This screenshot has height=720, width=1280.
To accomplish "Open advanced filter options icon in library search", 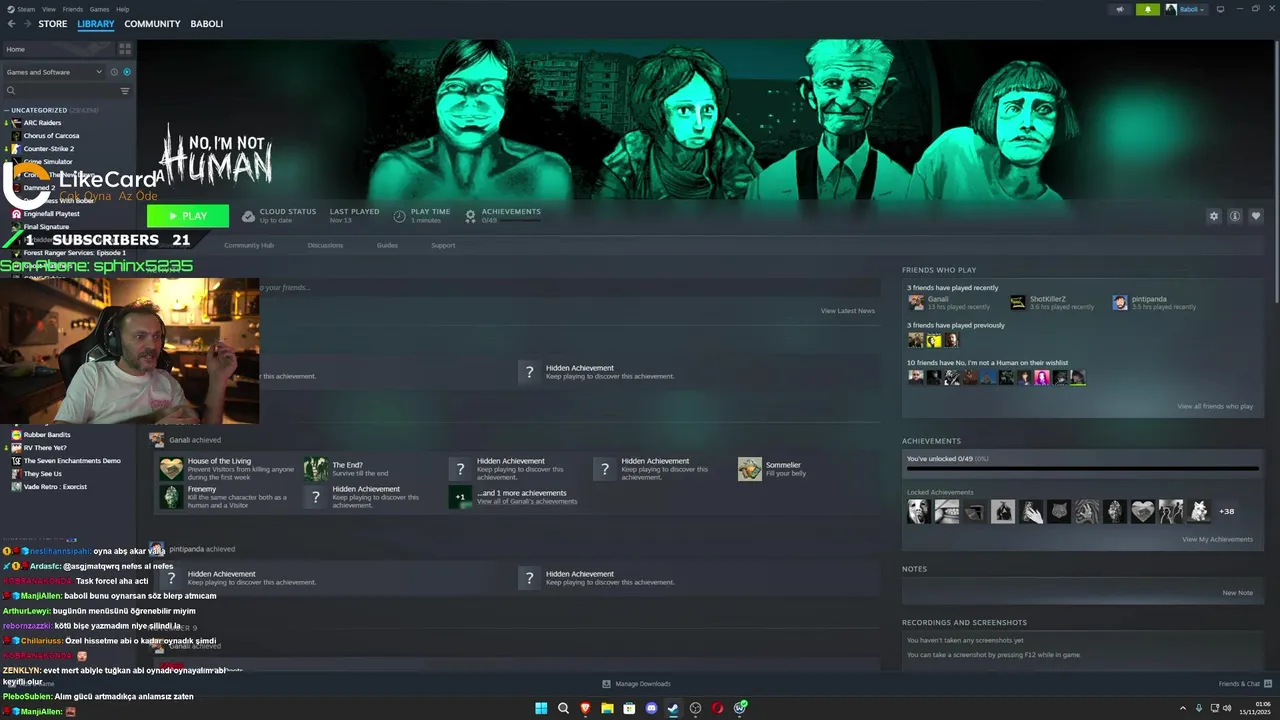I will point(125,91).
